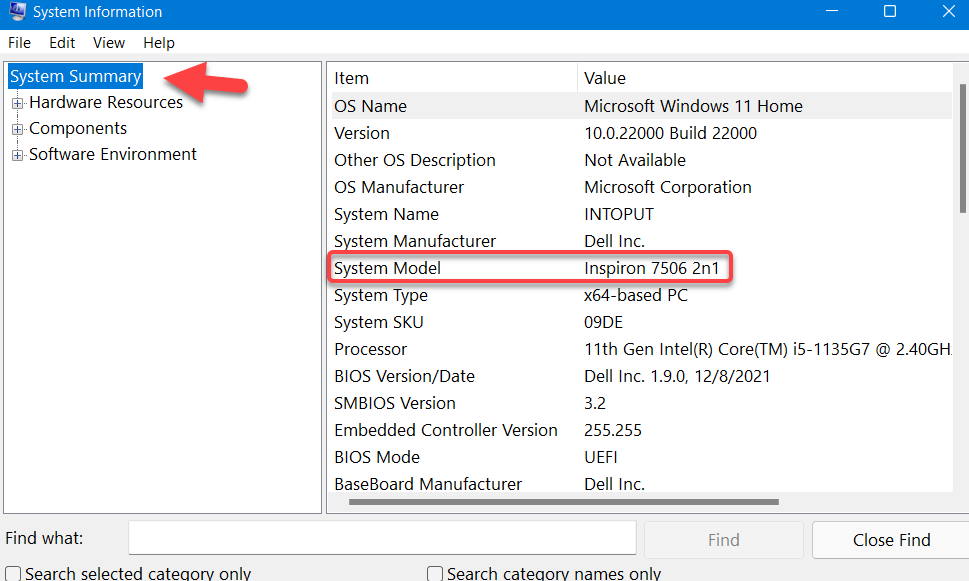Click the Close Find button
Viewport: 969px width, 581px height.
(x=891, y=540)
